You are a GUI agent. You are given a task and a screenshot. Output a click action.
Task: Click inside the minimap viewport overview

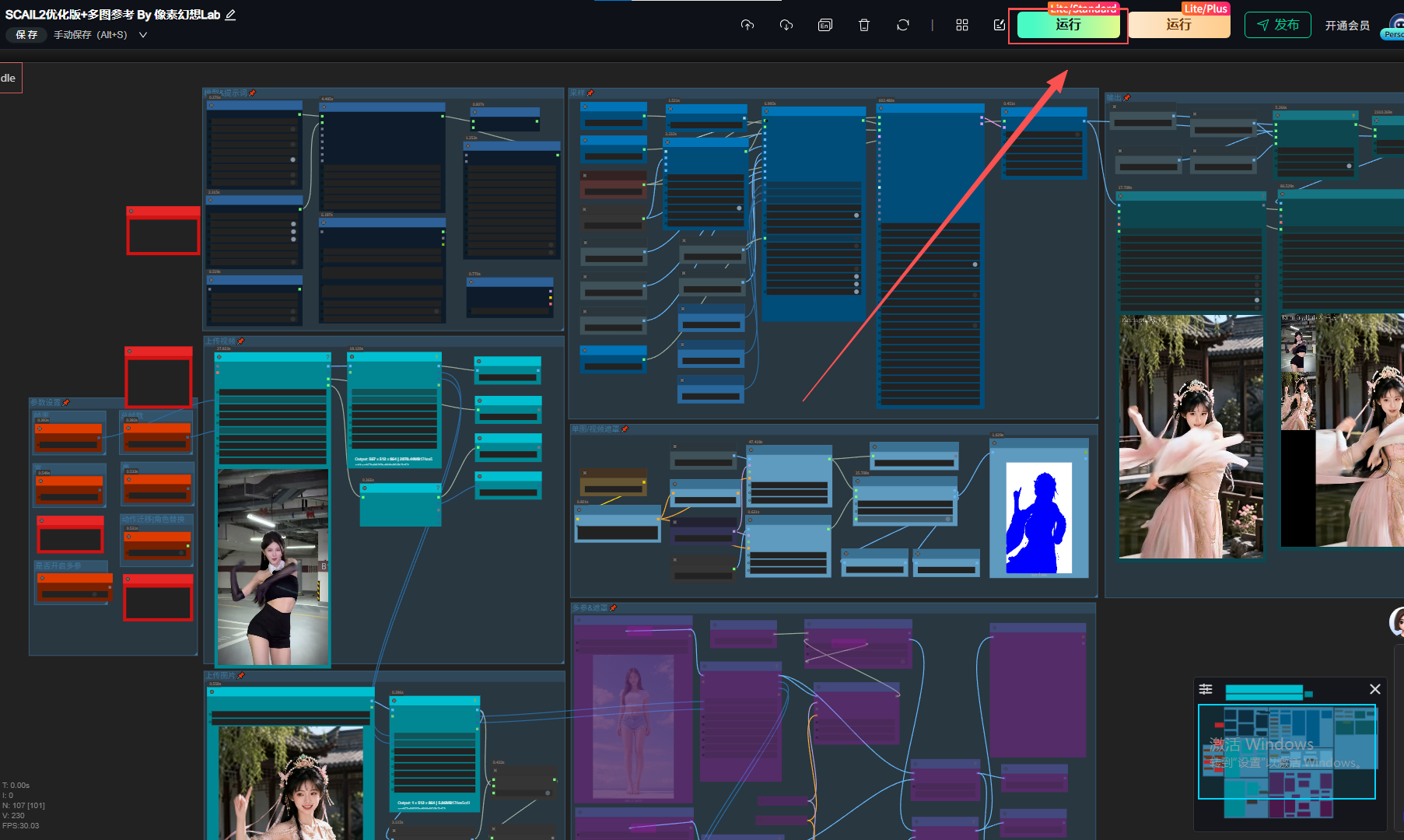tap(1287, 751)
